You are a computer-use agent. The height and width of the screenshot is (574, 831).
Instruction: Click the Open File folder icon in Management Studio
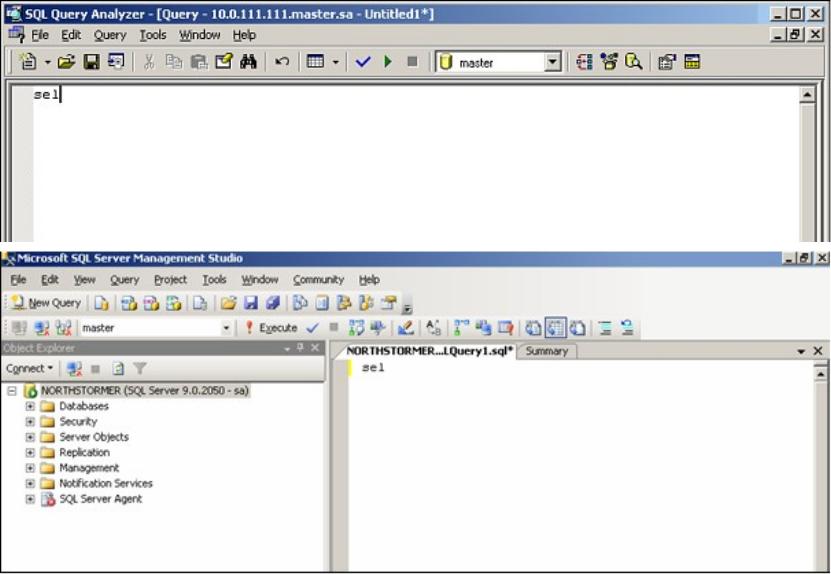(x=228, y=303)
